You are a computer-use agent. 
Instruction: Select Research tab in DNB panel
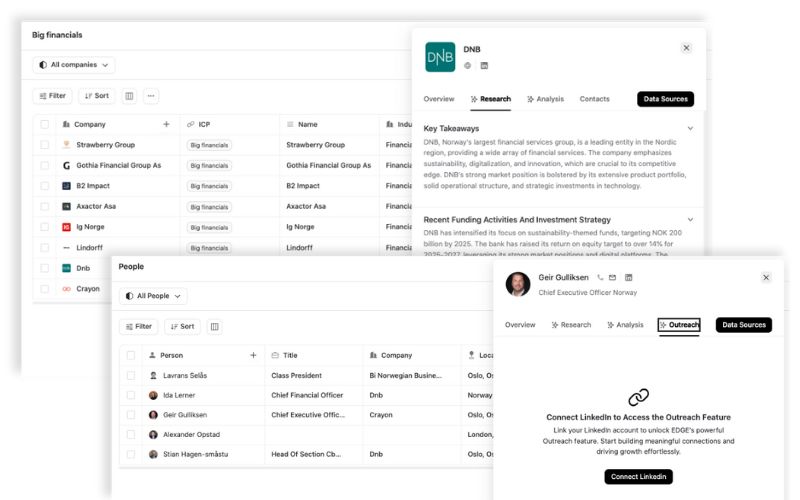[x=491, y=99]
